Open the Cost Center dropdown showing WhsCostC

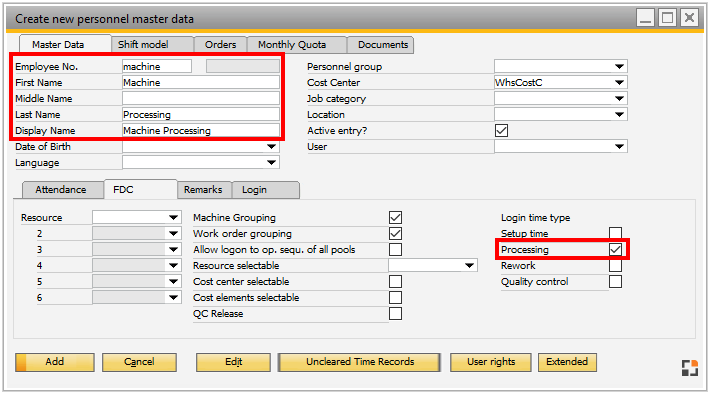pos(619,82)
